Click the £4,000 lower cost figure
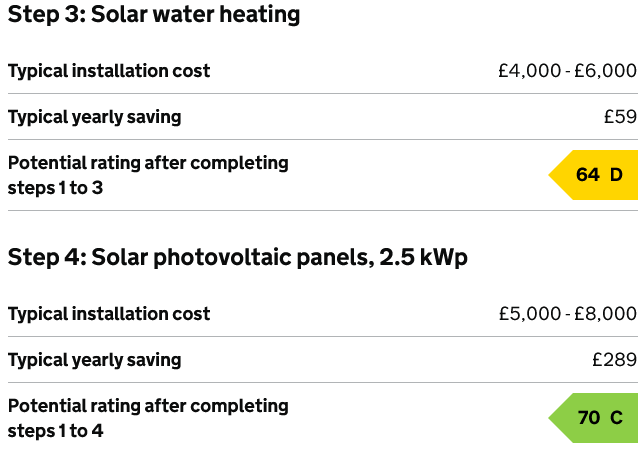Image resolution: width=644 pixels, height=449 pixels. point(530,71)
